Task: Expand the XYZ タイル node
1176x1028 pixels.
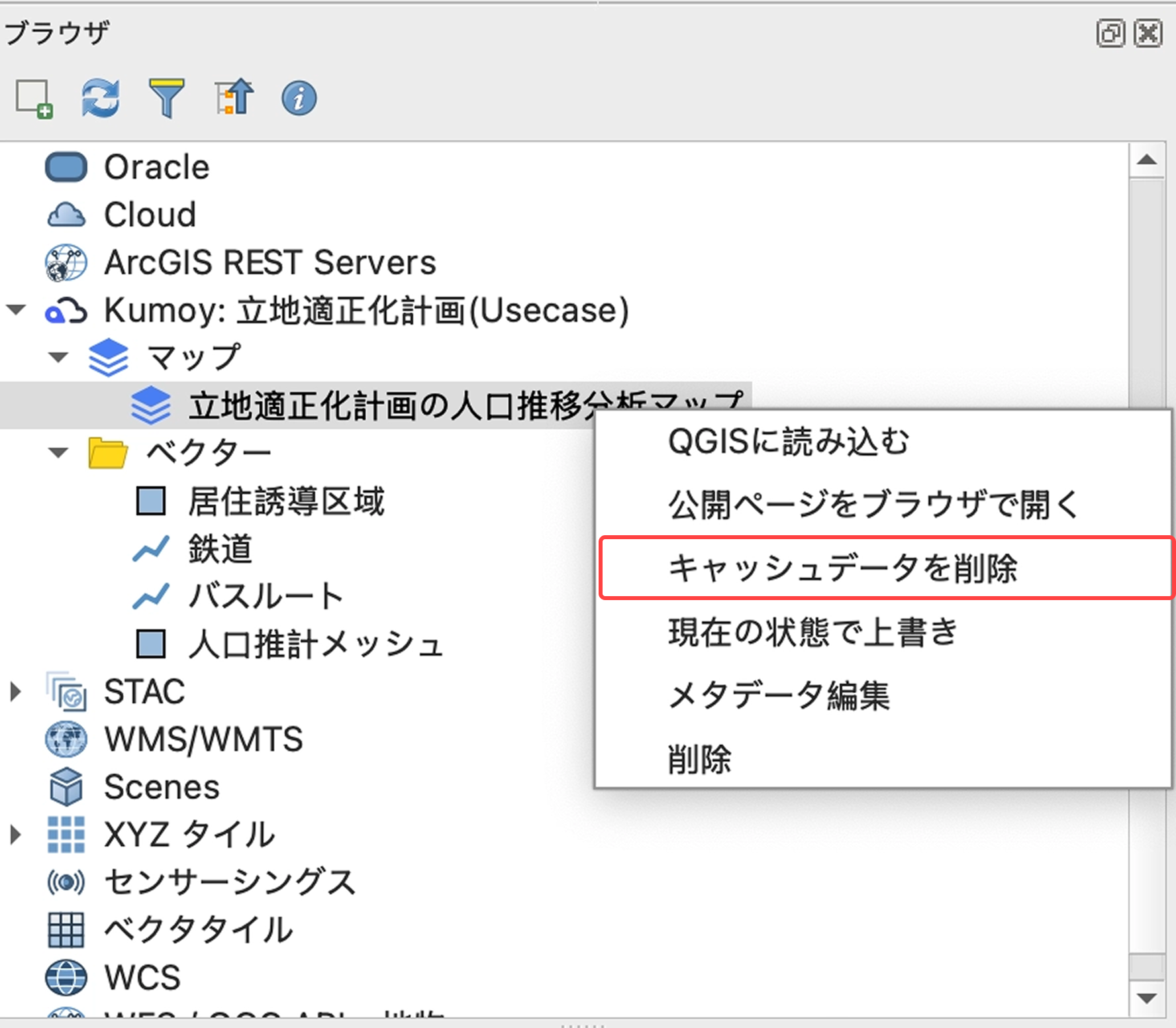Action: (x=15, y=835)
